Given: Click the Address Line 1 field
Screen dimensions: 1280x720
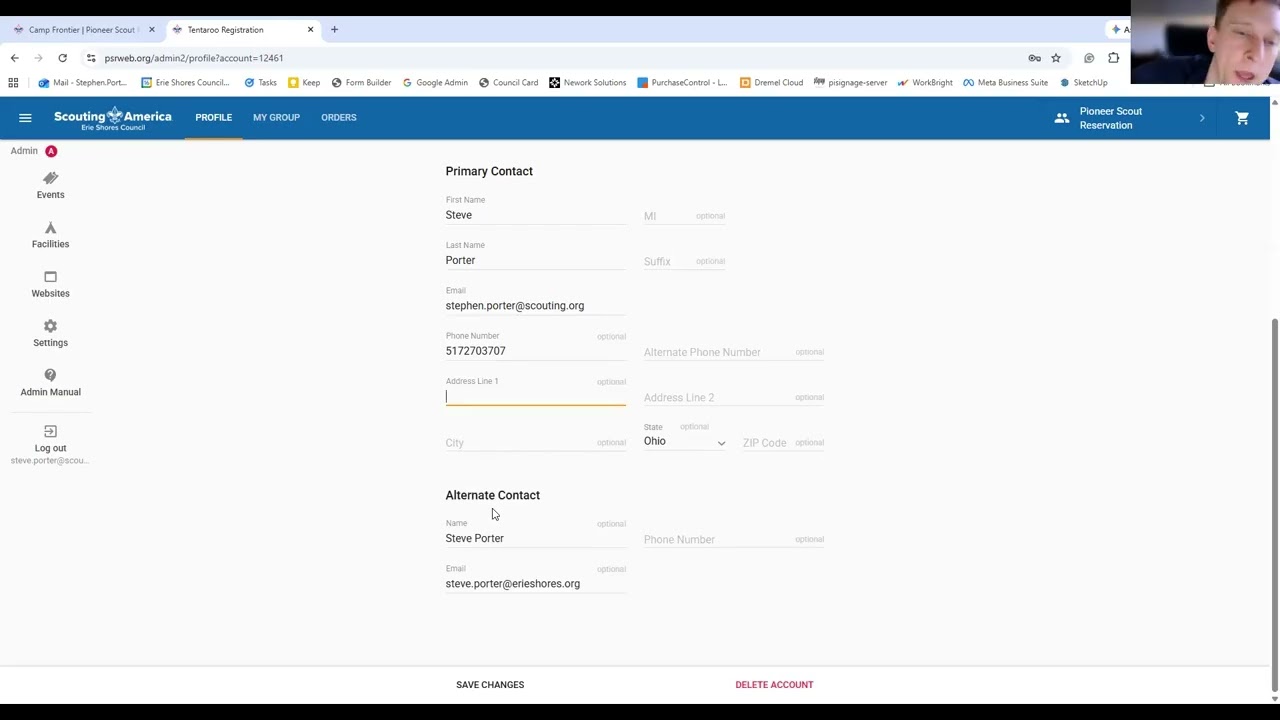Looking at the screenshot, I should point(535,396).
